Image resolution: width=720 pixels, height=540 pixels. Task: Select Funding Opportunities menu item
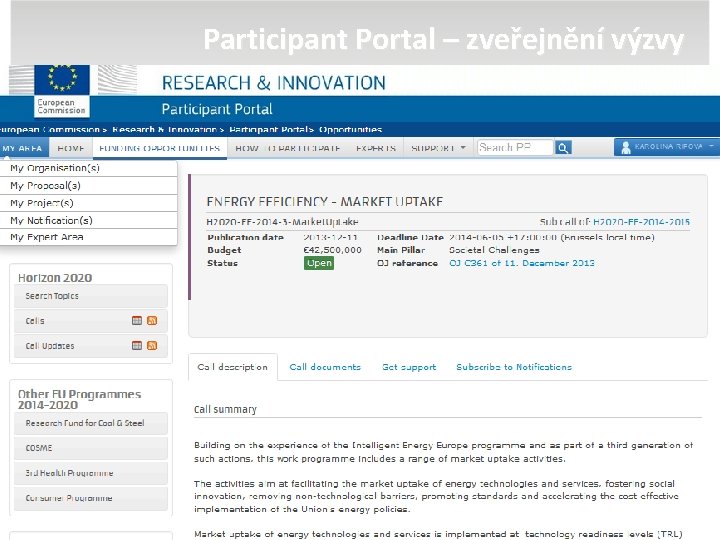pos(160,148)
